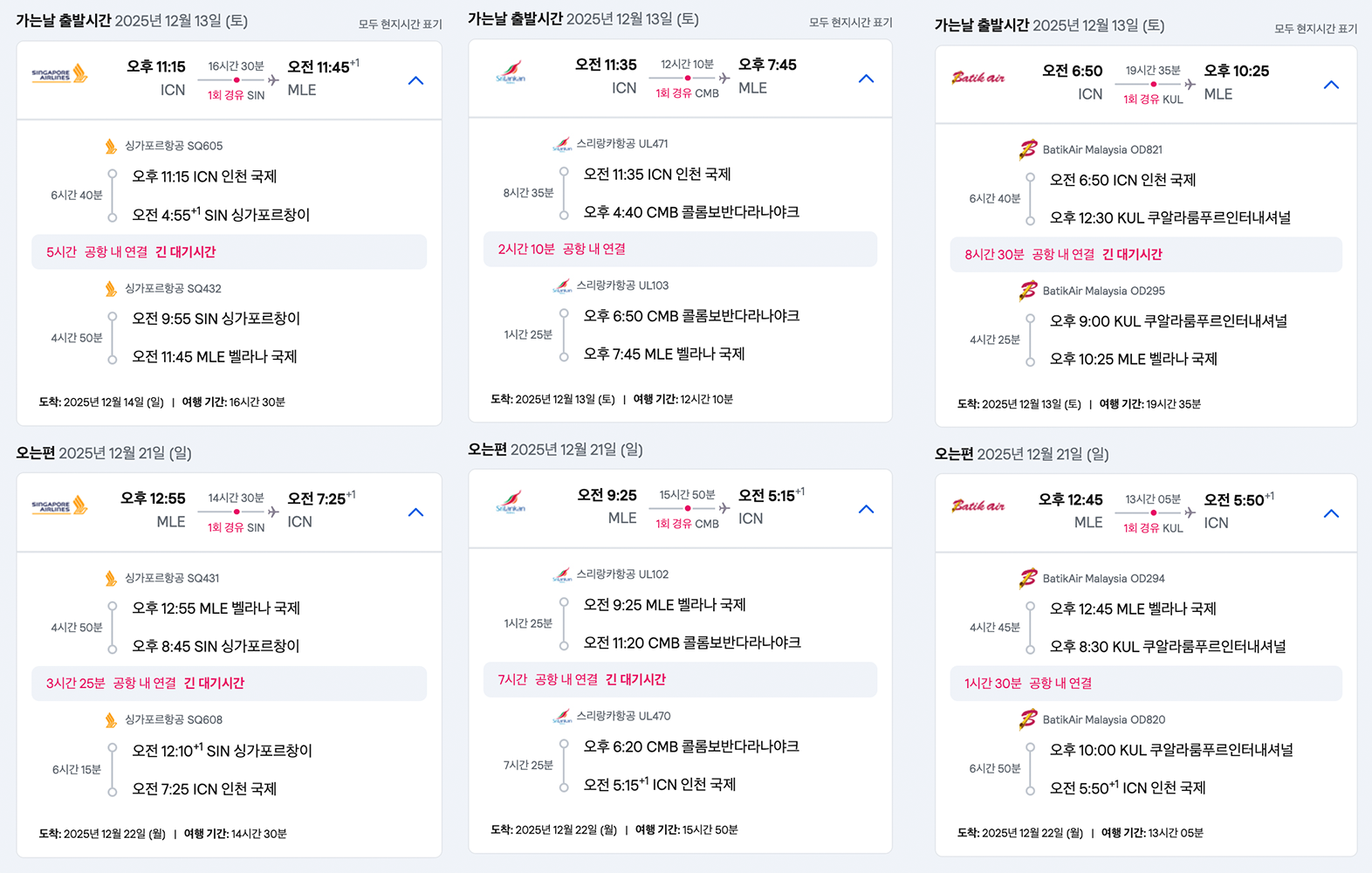The width and height of the screenshot is (1372, 873).
Task: Click the 1회 경유 CMB stop label on the return flight
Action: click(687, 524)
